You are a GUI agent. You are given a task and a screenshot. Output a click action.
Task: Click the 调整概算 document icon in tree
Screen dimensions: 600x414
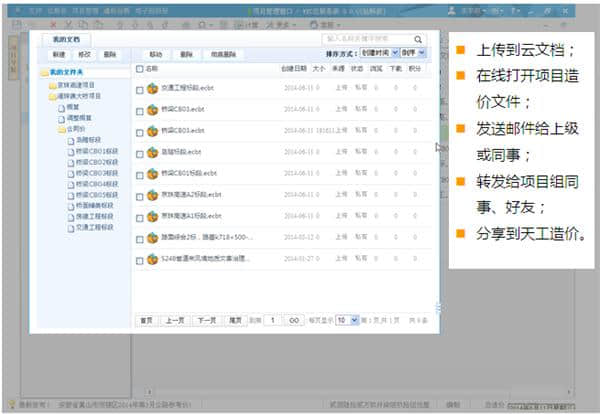(61, 117)
